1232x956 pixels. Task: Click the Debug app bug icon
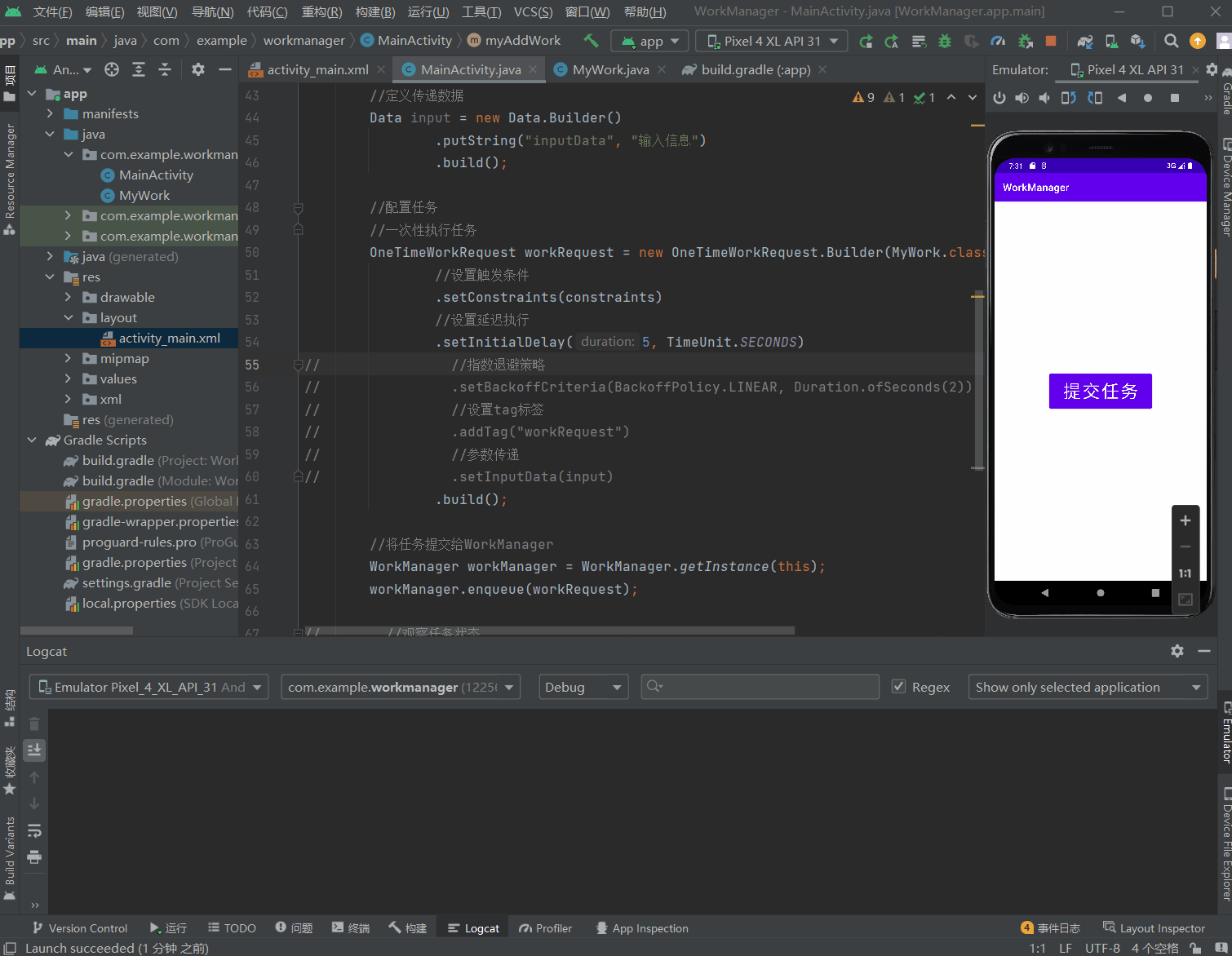945,41
